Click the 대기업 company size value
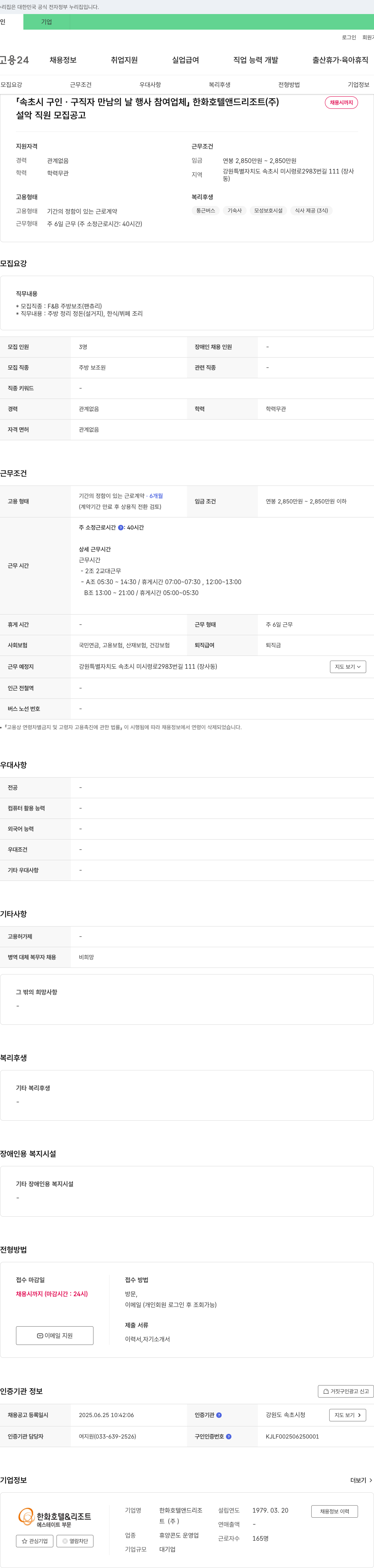The height and width of the screenshot is (1568, 374). click(167, 1550)
